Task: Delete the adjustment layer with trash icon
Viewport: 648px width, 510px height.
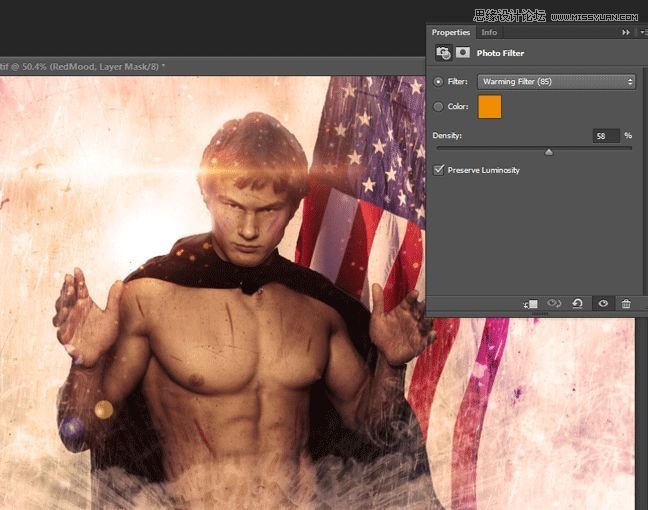Action: click(626, 304)
